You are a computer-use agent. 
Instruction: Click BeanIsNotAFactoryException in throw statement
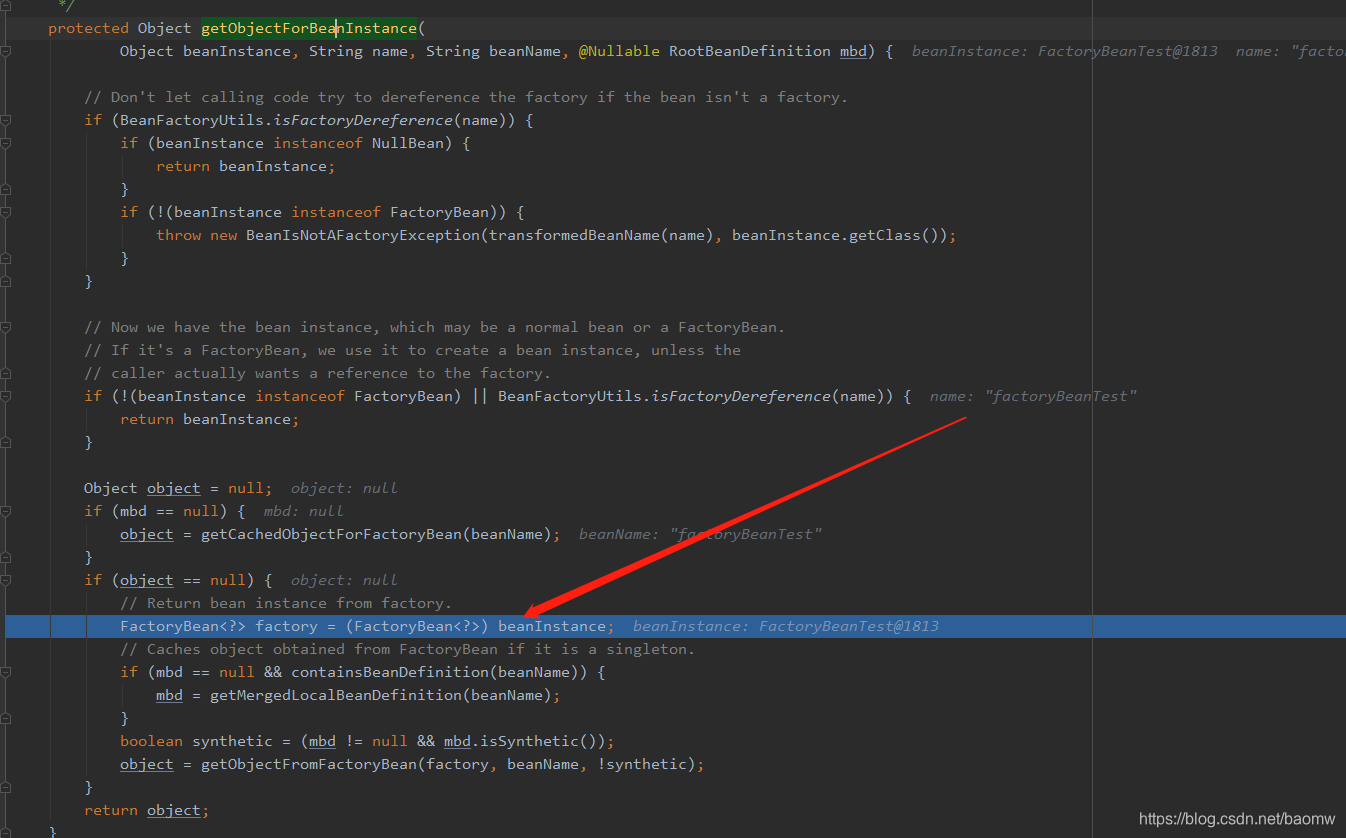(363, 235)
